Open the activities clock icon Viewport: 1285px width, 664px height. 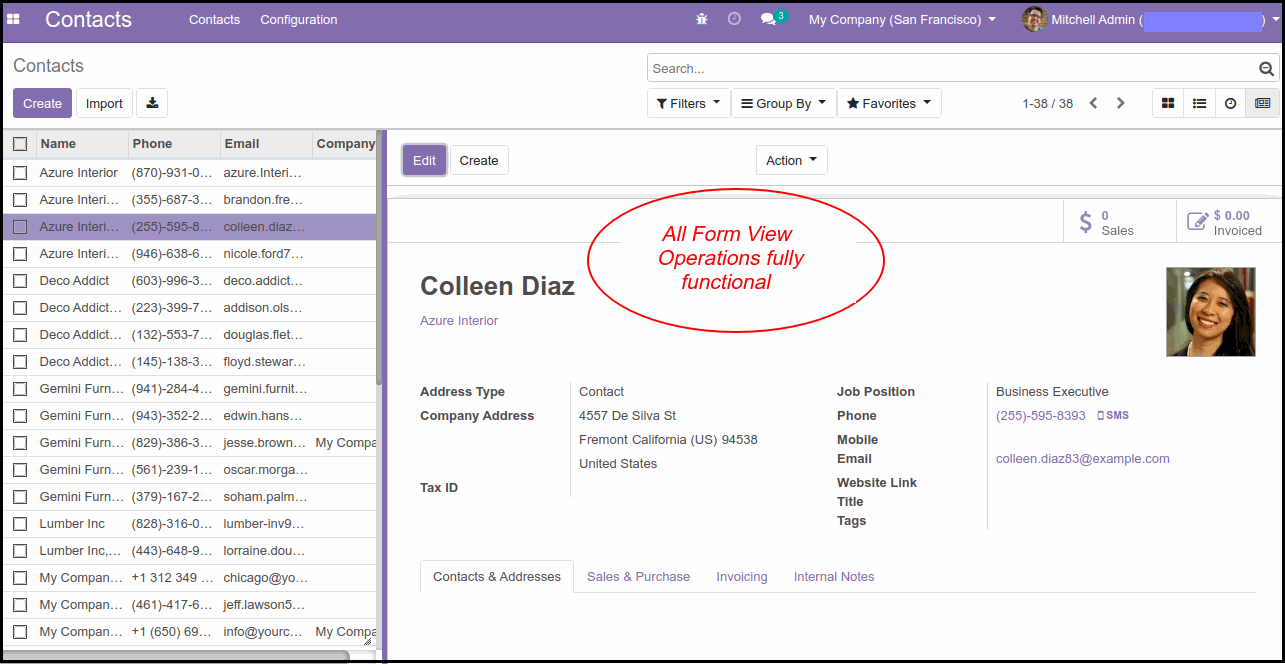[734, 19]
